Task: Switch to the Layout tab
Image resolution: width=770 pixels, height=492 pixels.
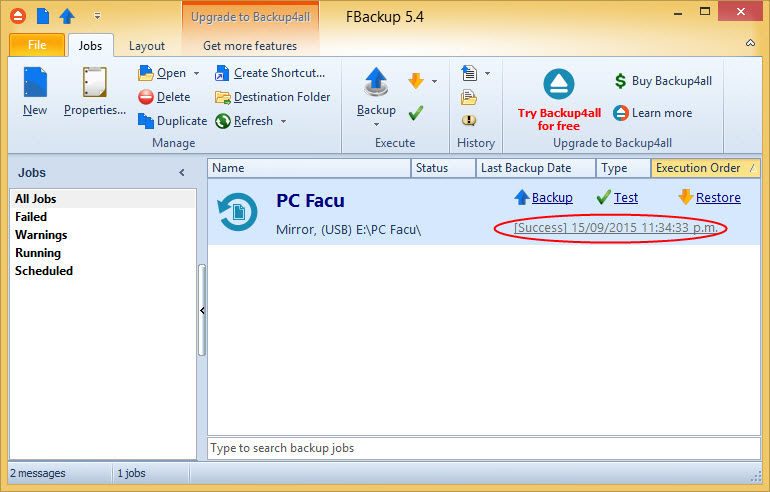Action: point(147,46)
